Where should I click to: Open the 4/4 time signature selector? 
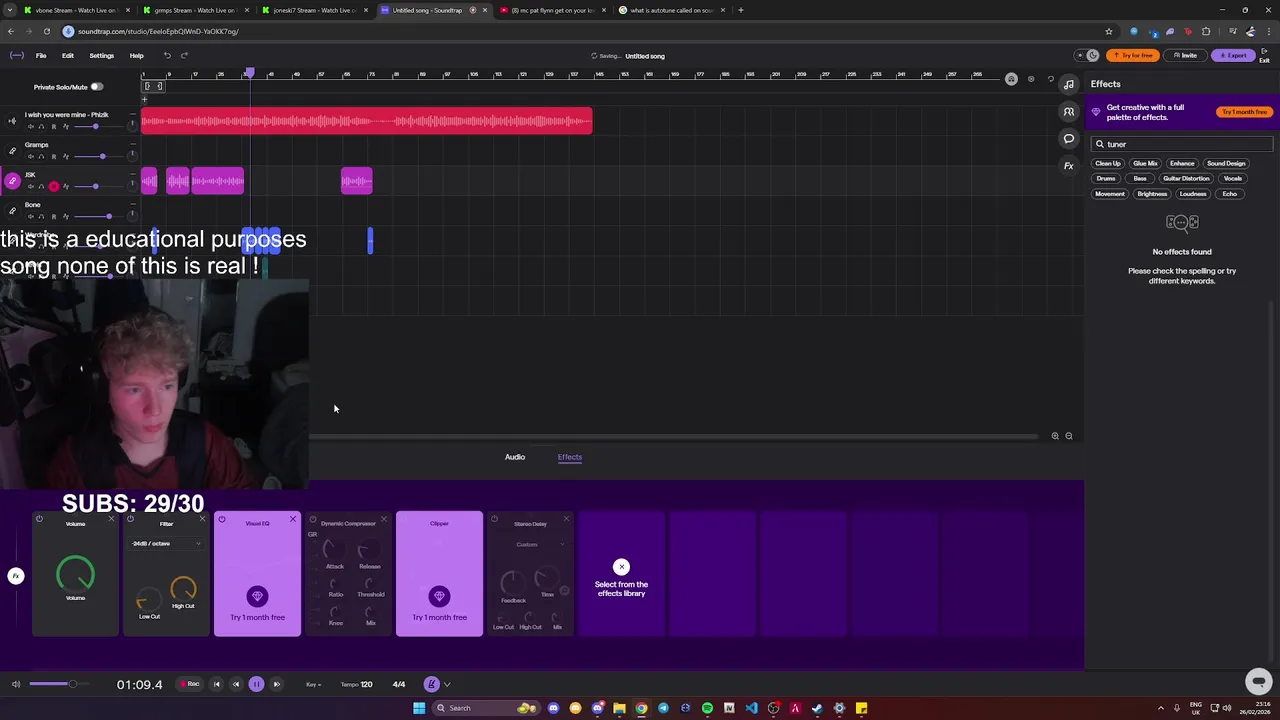(399, 685)
